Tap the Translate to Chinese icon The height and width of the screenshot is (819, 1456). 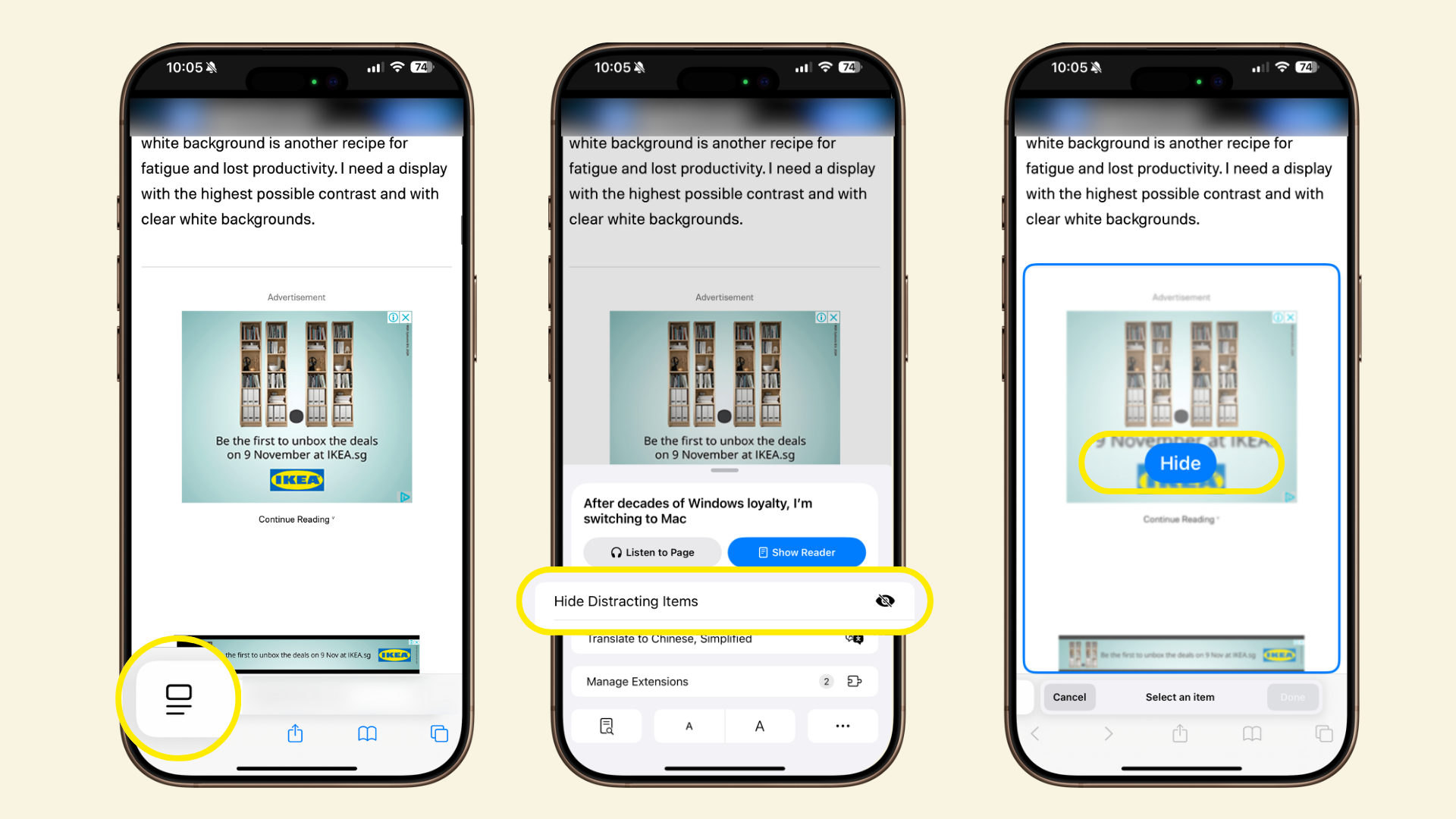(x=853, y=638)
